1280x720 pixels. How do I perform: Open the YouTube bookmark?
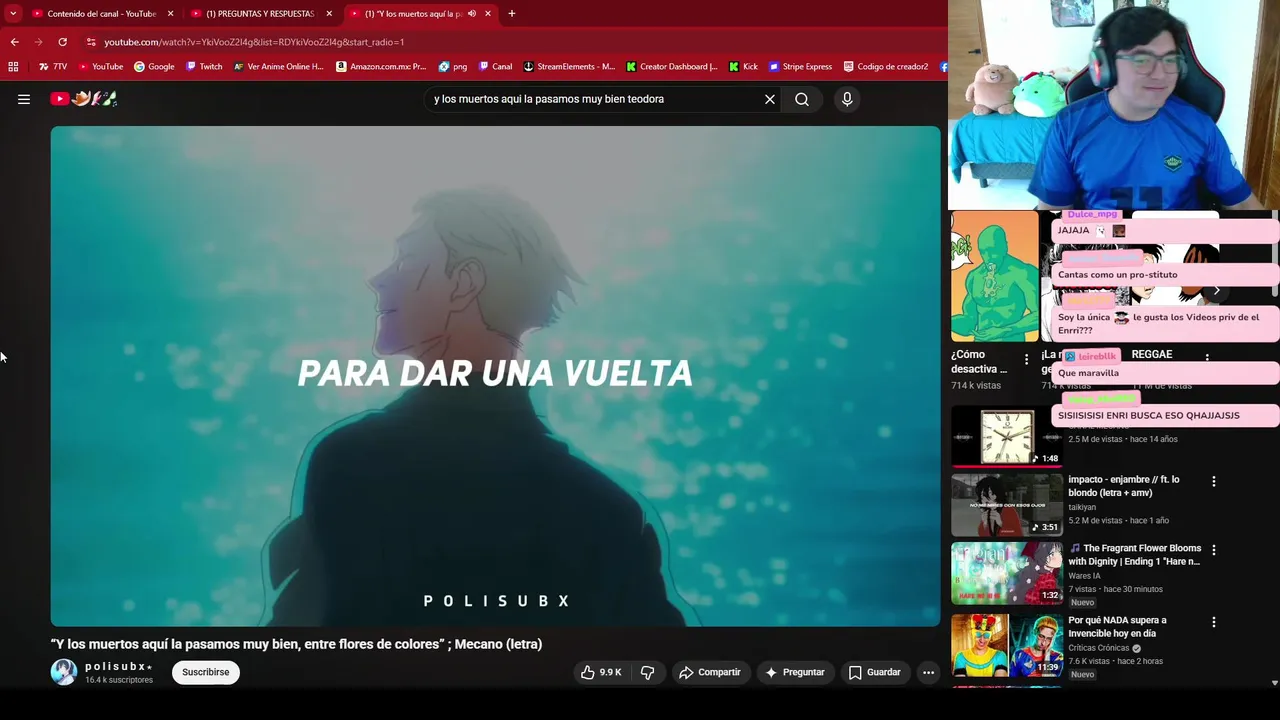click(x=100, y=67)
